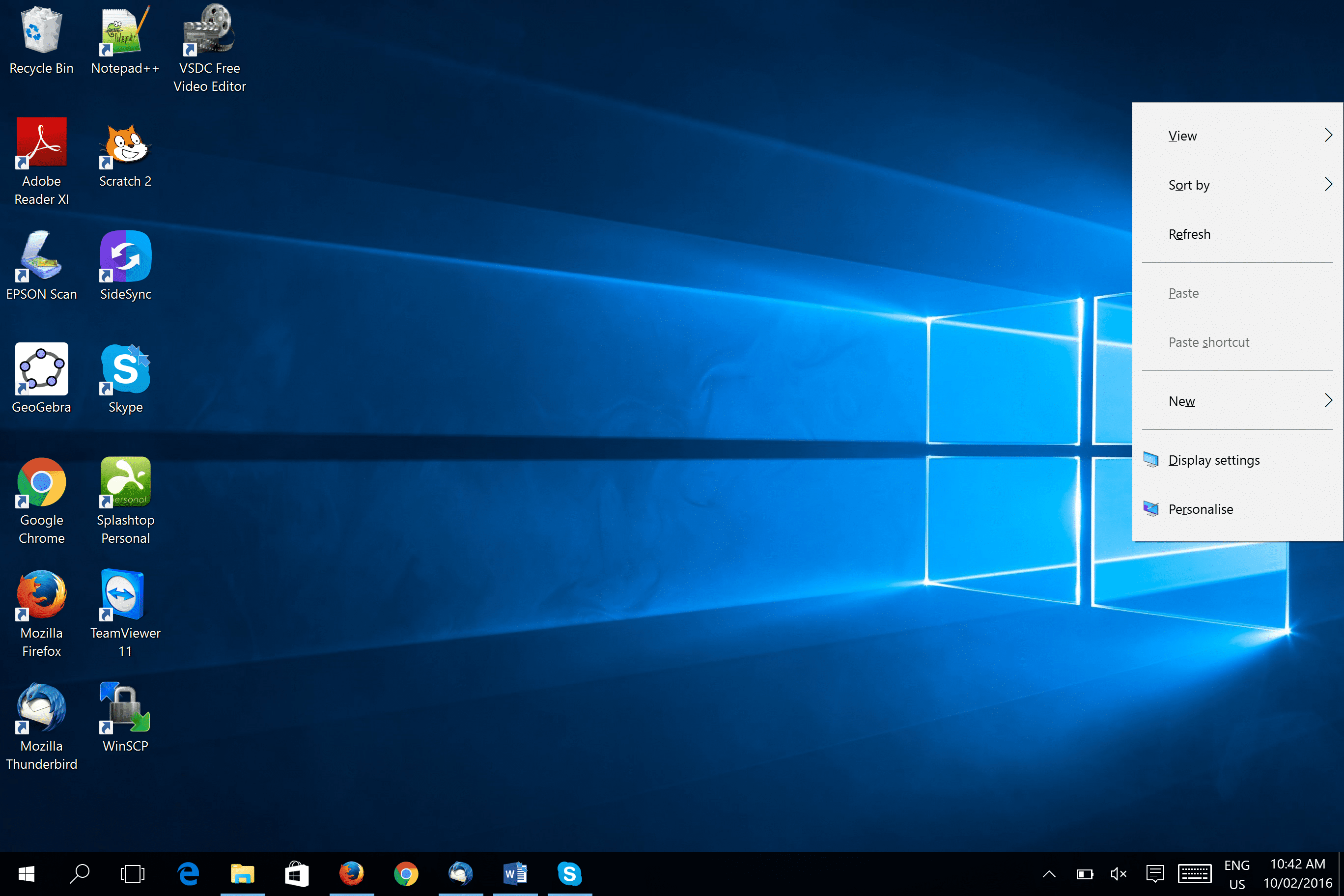The image size is (1344, 896).
Task: Choose Refresh in context menu
Action: pos(1237,234)
